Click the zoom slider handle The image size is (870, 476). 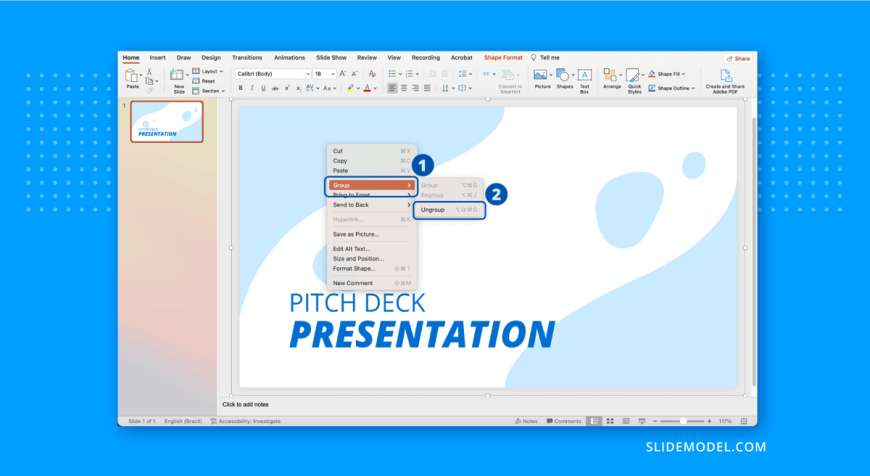[683, 422]
